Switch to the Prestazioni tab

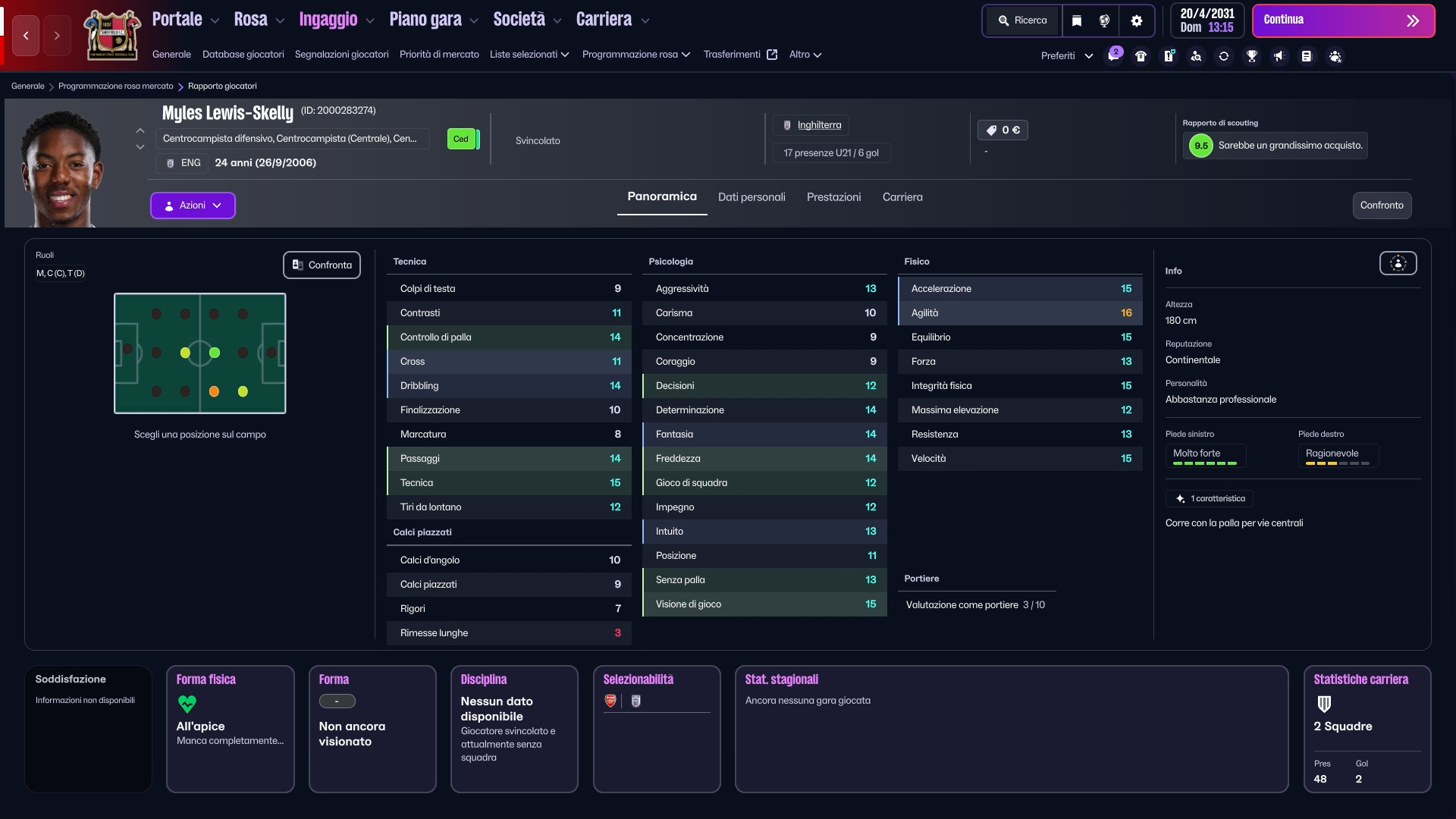[x=833, y=197]
